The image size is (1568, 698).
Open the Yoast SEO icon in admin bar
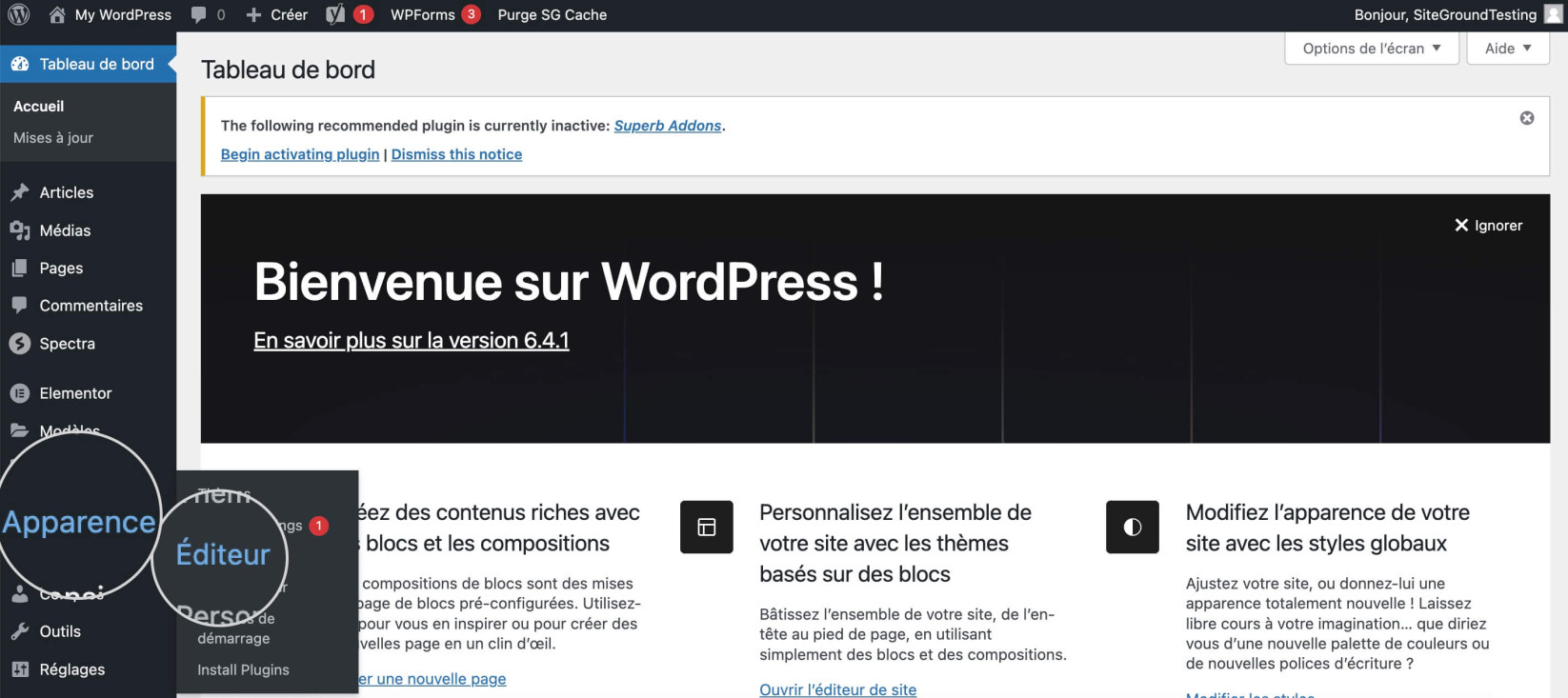click(x=335, y=15)
